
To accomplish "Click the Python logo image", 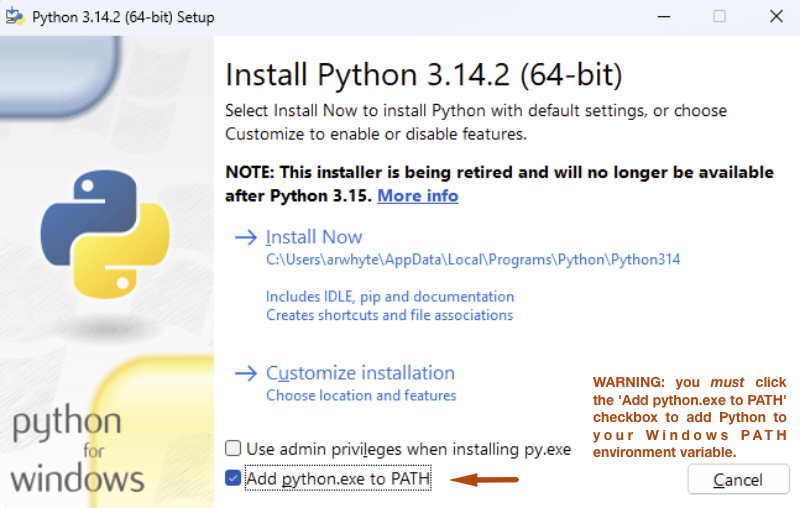I will coord(105,234).
